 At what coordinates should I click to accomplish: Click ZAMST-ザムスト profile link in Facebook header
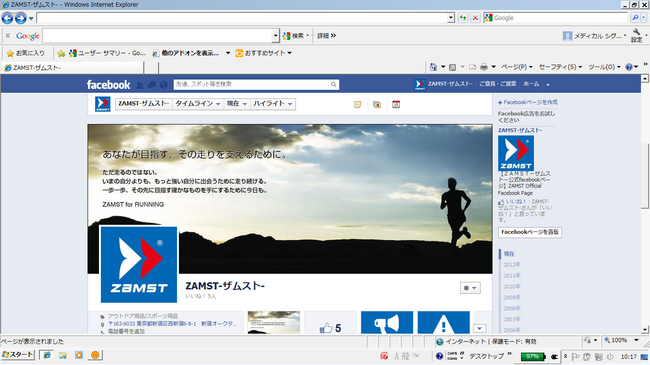click(x=443, y=84)
